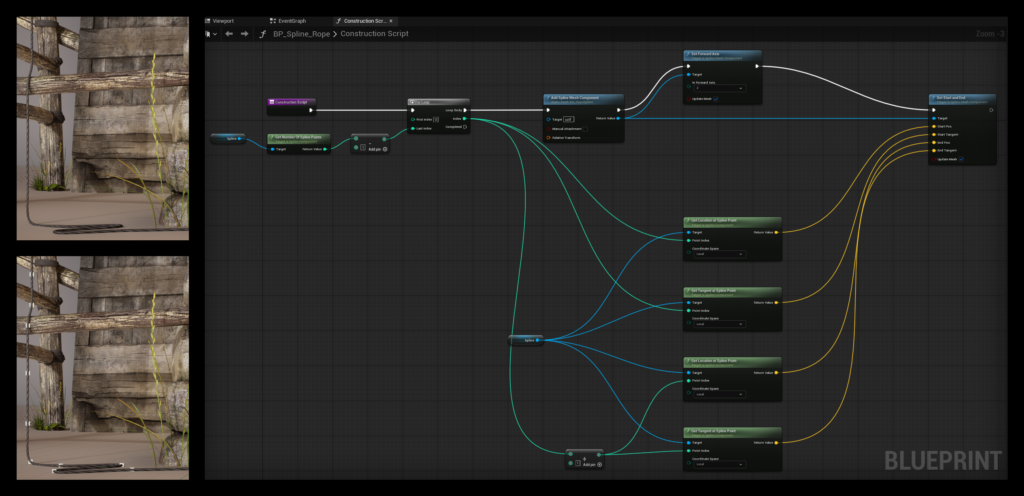The width and height of the screenshot is (1024, 496).
Task: Toggle Update Mesh checkbox on Set Start and End
Action: (x=961, y=159)
